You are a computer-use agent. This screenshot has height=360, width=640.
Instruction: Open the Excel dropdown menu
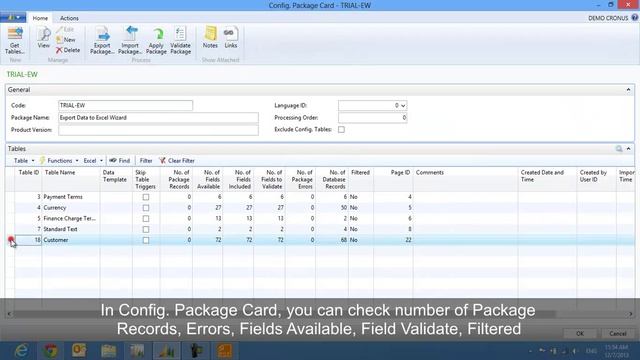pos(93,160)
